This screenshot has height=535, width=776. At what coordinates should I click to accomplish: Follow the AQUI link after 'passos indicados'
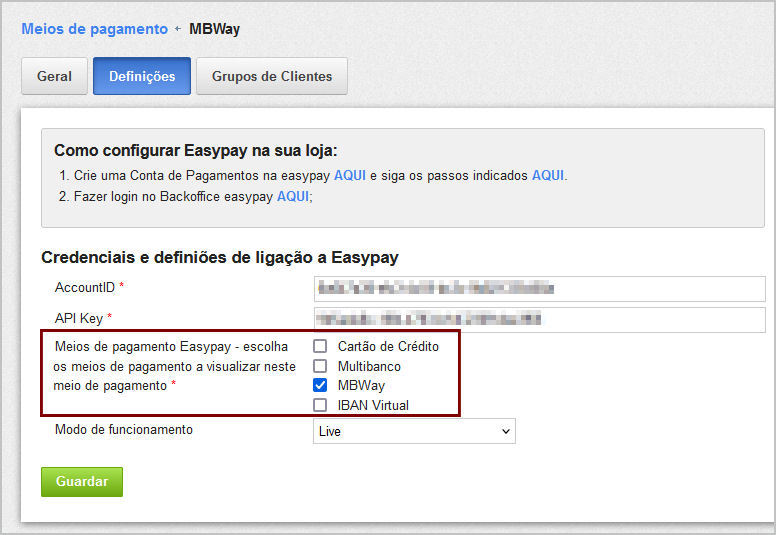point(548,176)
